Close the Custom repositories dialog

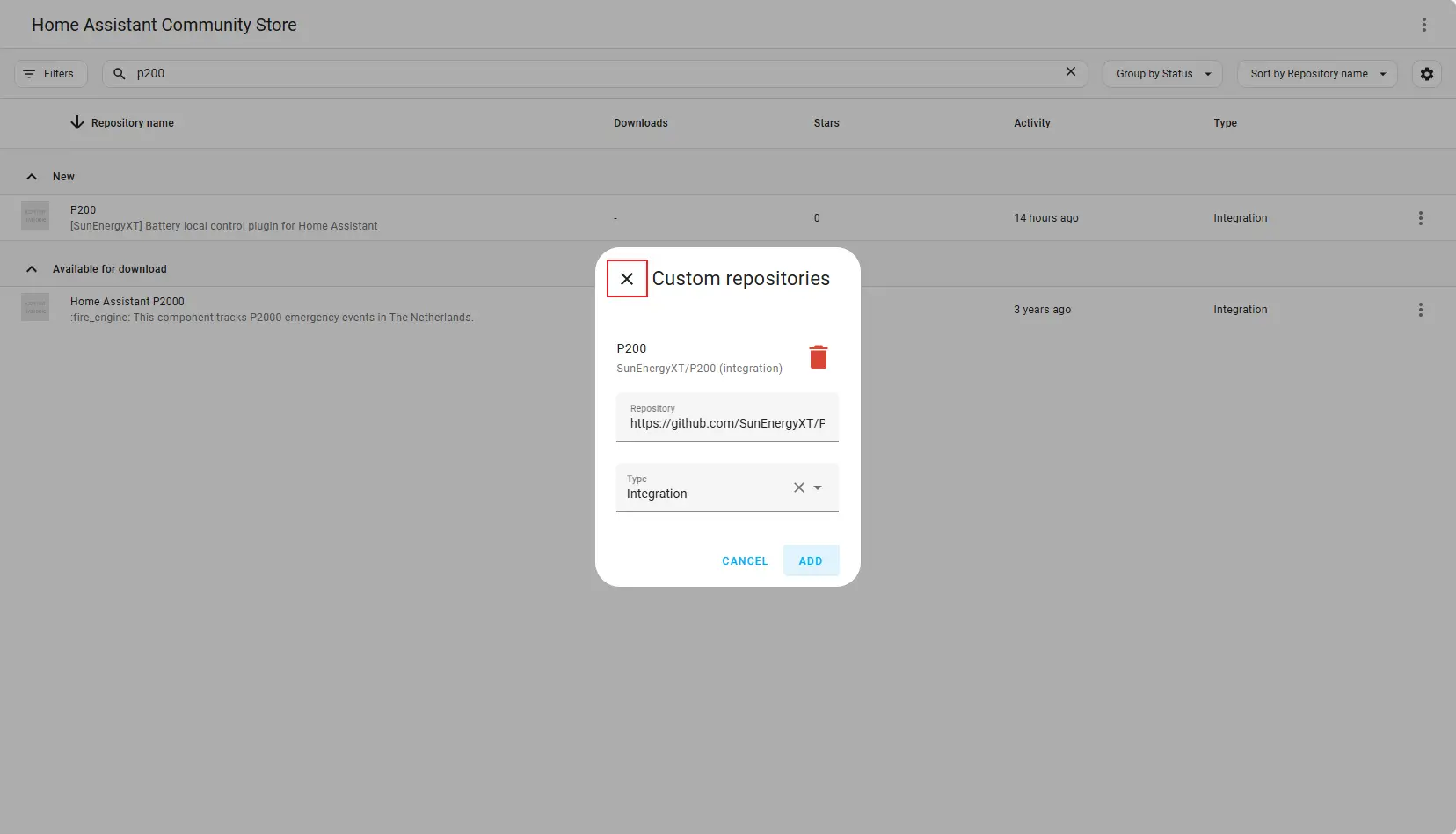[x=627, y=279]
